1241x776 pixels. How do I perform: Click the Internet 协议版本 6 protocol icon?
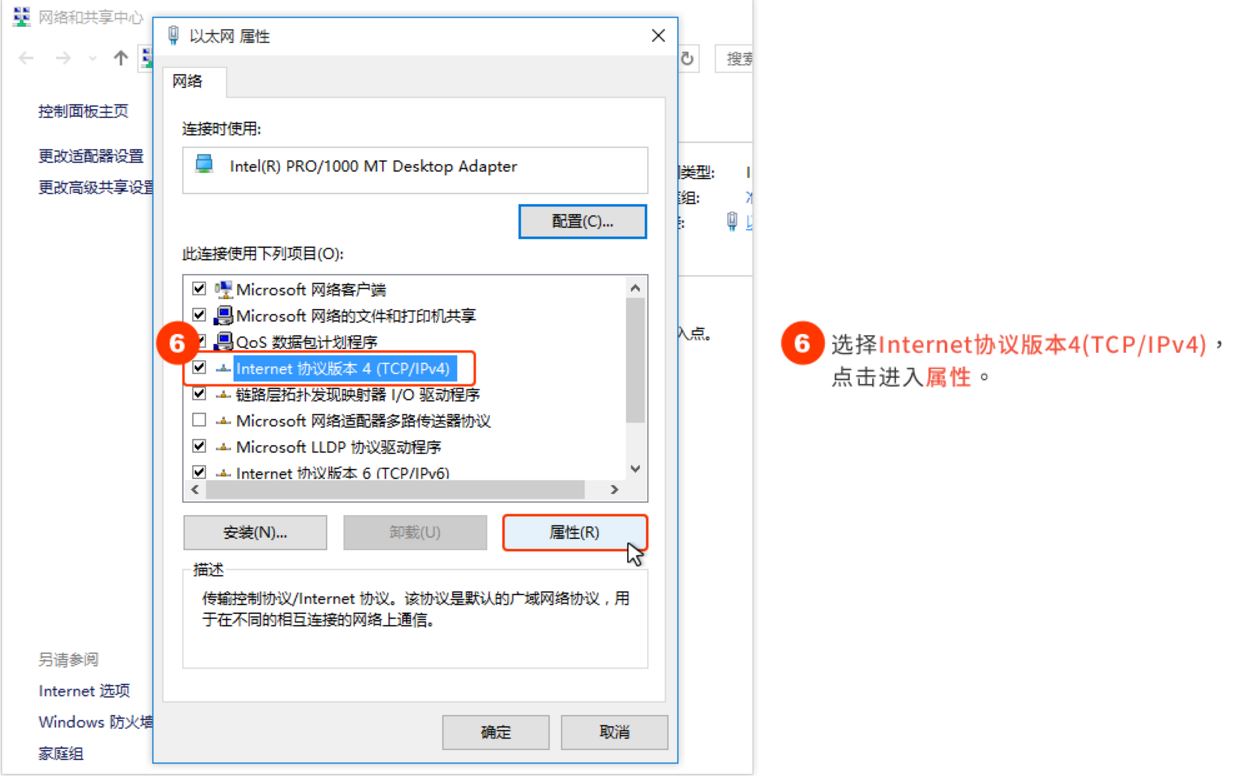pos(223,472)
